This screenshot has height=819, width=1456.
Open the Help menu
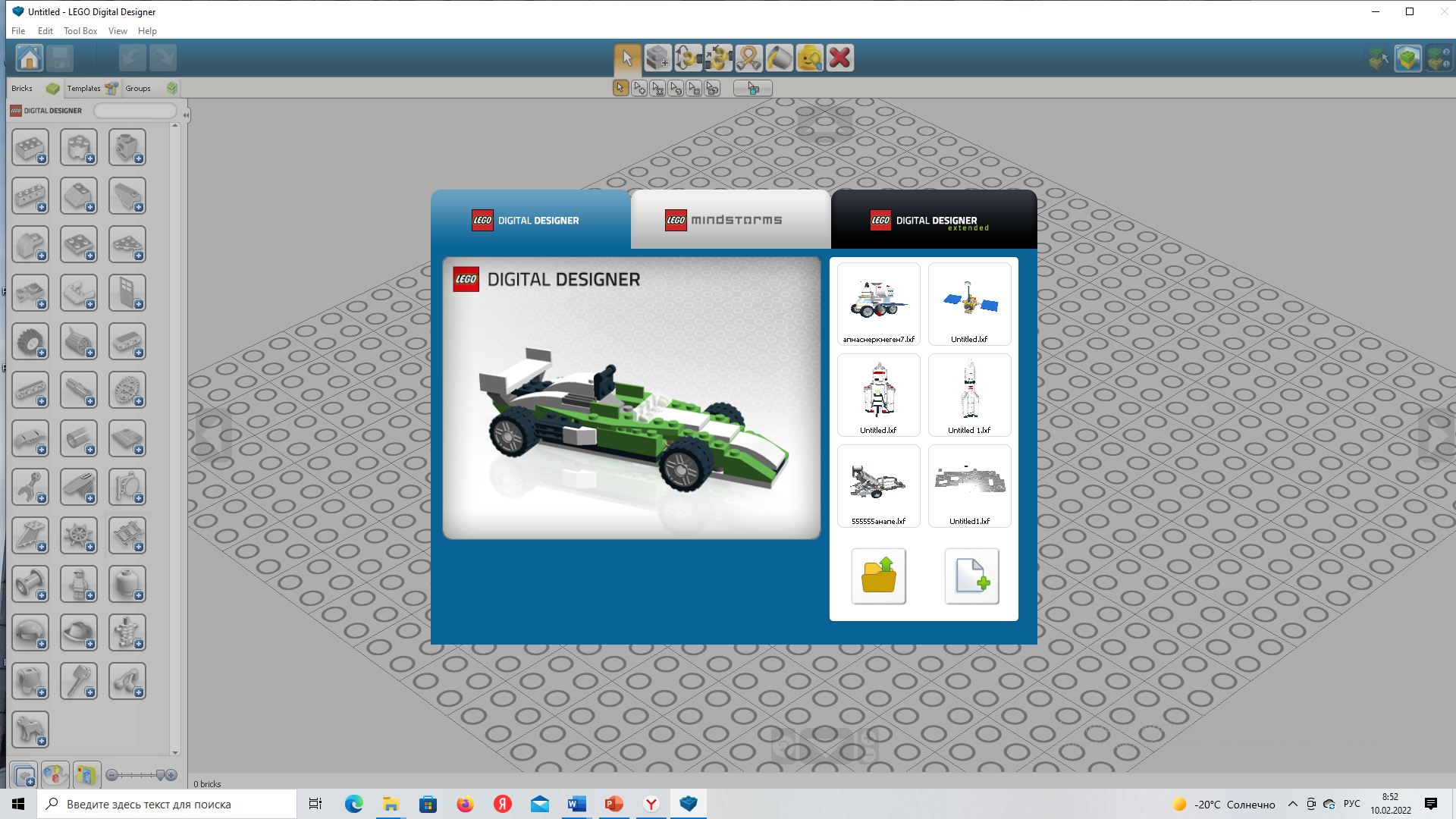click(147, 31)
